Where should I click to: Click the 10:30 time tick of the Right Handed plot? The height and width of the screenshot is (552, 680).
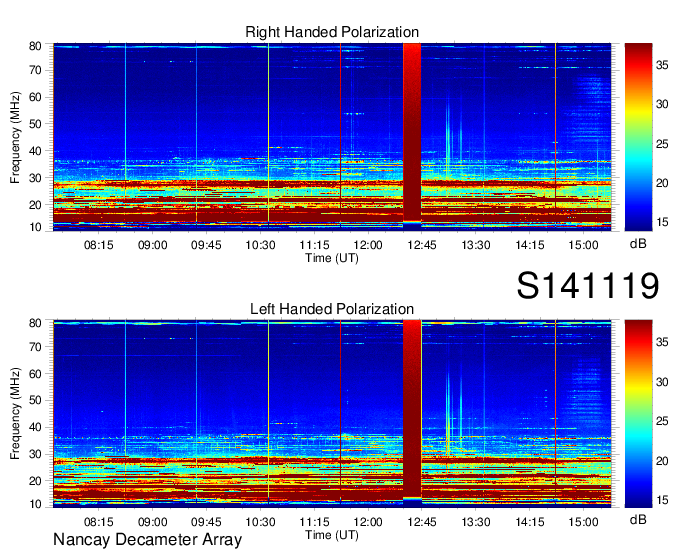(260, 245)
